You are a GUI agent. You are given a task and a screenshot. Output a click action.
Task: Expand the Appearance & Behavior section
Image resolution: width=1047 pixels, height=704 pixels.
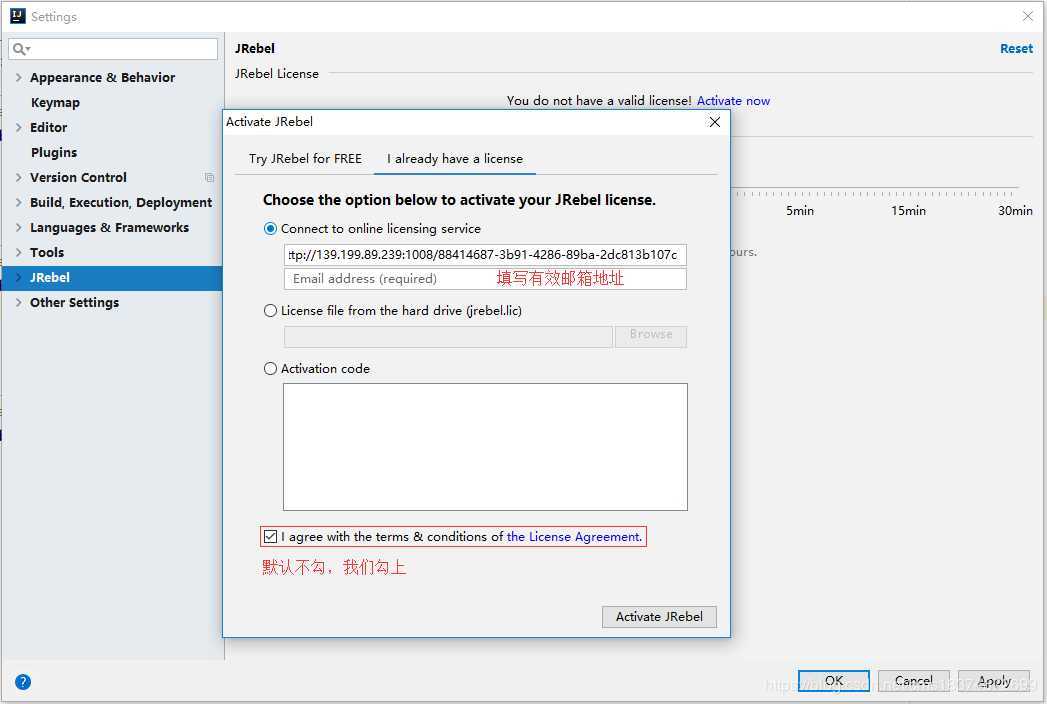(19, 78)
